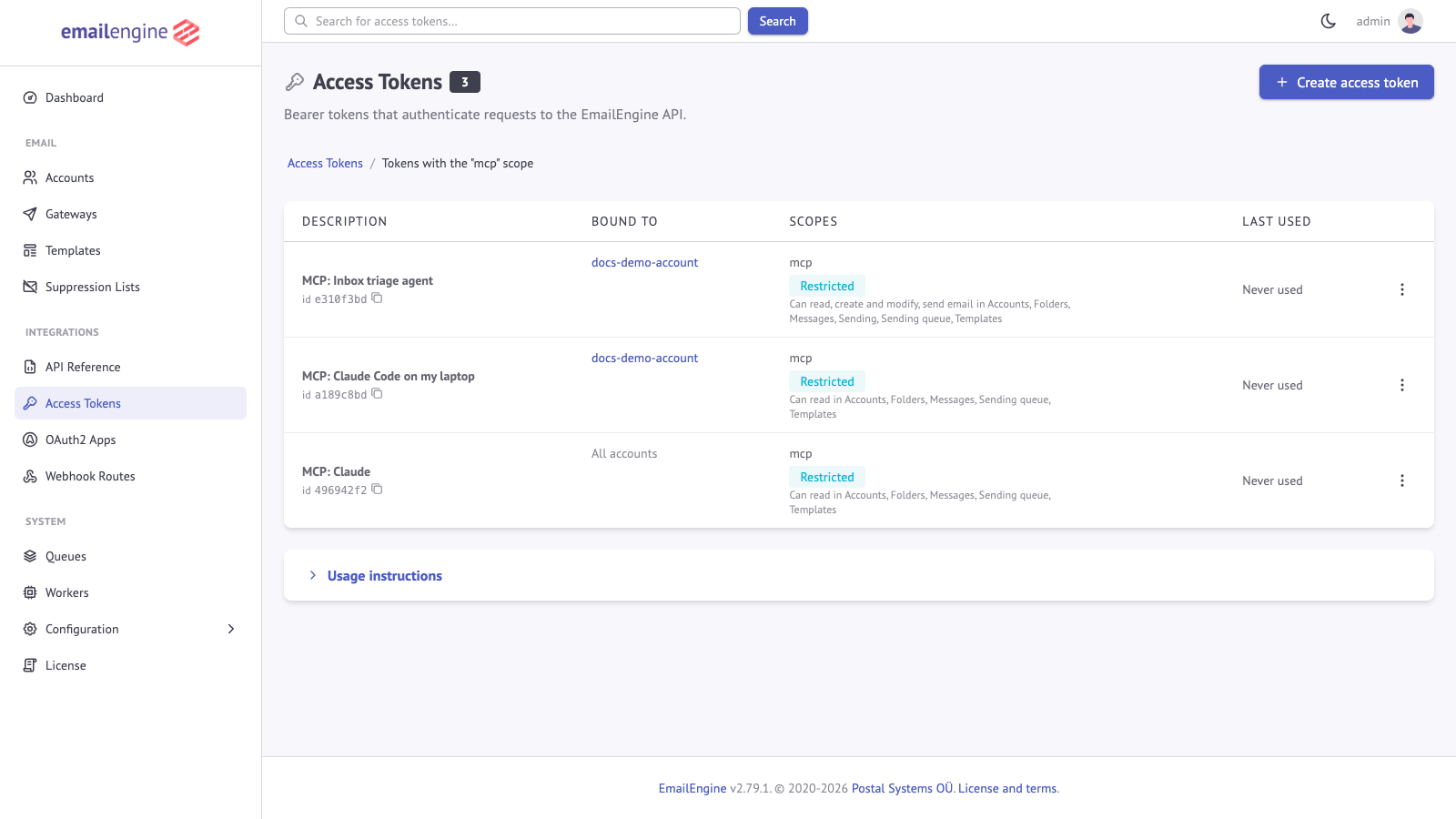This screenshot has width=1456, height=819.
Task: Click EmailEngine link in footer
Action: coord(693,788)
